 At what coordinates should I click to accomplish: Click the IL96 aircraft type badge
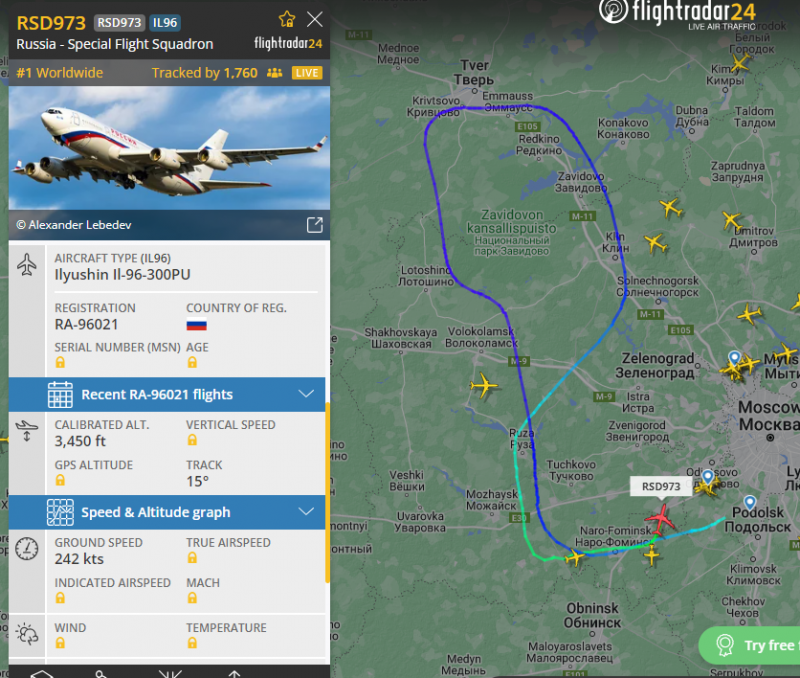[165, 23]
